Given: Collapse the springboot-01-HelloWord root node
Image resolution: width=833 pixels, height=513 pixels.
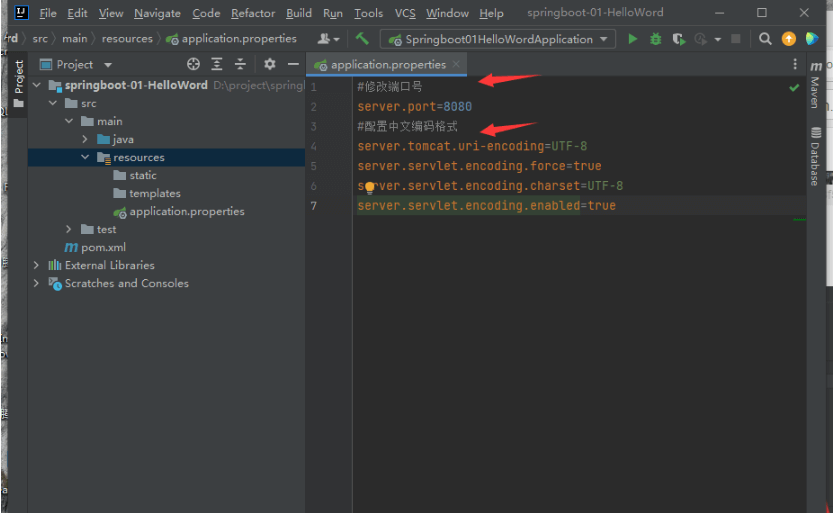Looking at the screenshot, I should point(37,85).
